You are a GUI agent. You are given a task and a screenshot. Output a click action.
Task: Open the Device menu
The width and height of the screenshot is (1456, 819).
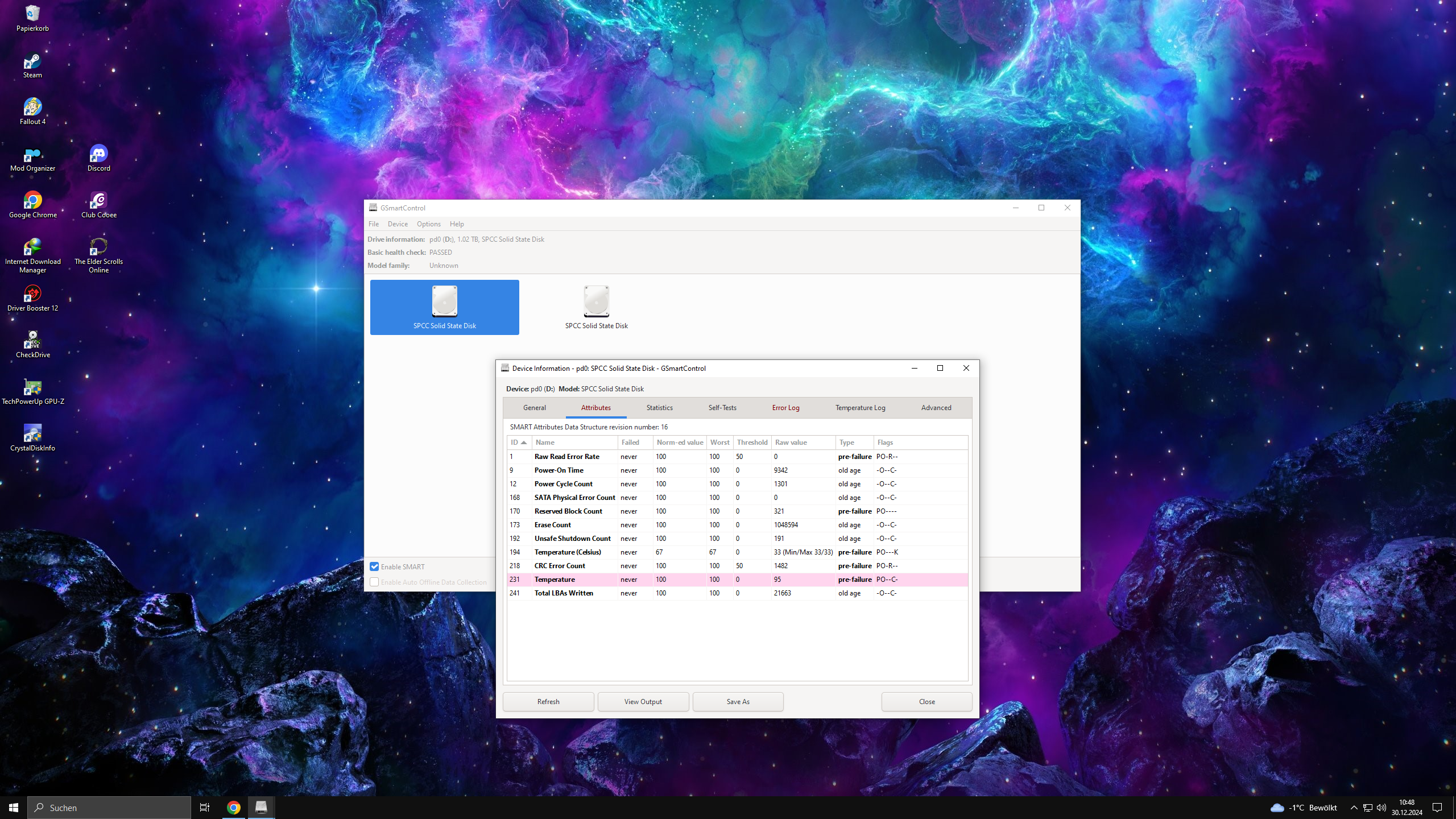(398, 224)
